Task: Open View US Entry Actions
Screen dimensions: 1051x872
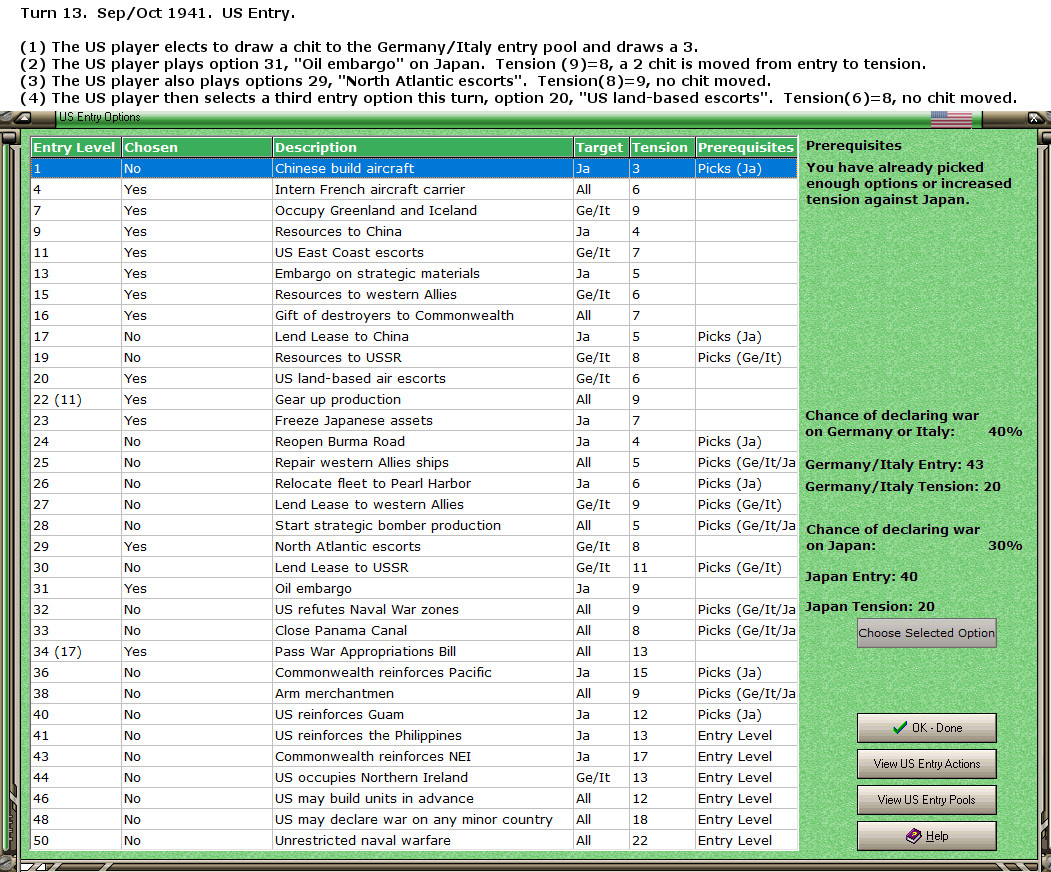Action: [926, 764]
